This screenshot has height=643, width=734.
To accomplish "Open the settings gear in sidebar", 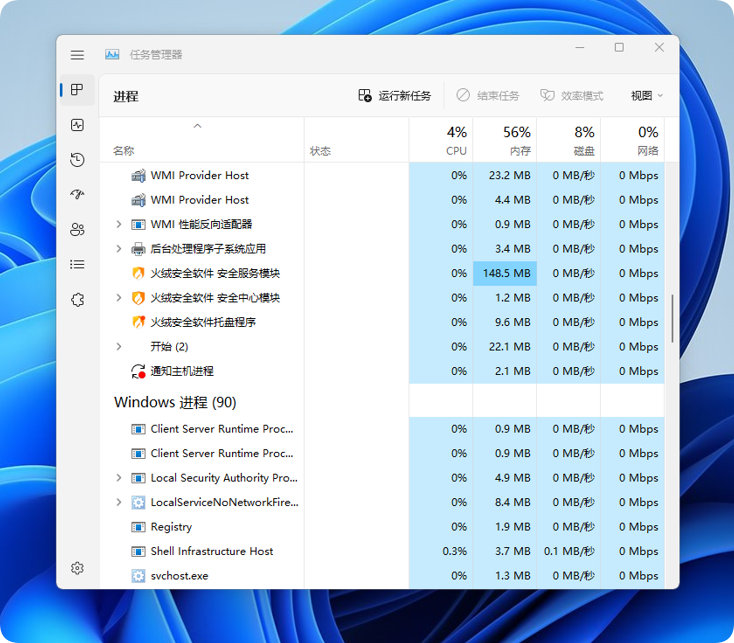I will point(77,568).
